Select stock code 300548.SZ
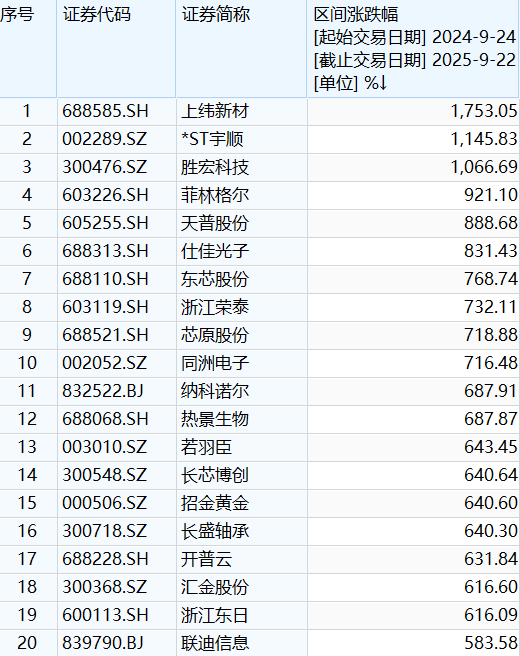The image size is (520, 656). click(x=105, y=475)
